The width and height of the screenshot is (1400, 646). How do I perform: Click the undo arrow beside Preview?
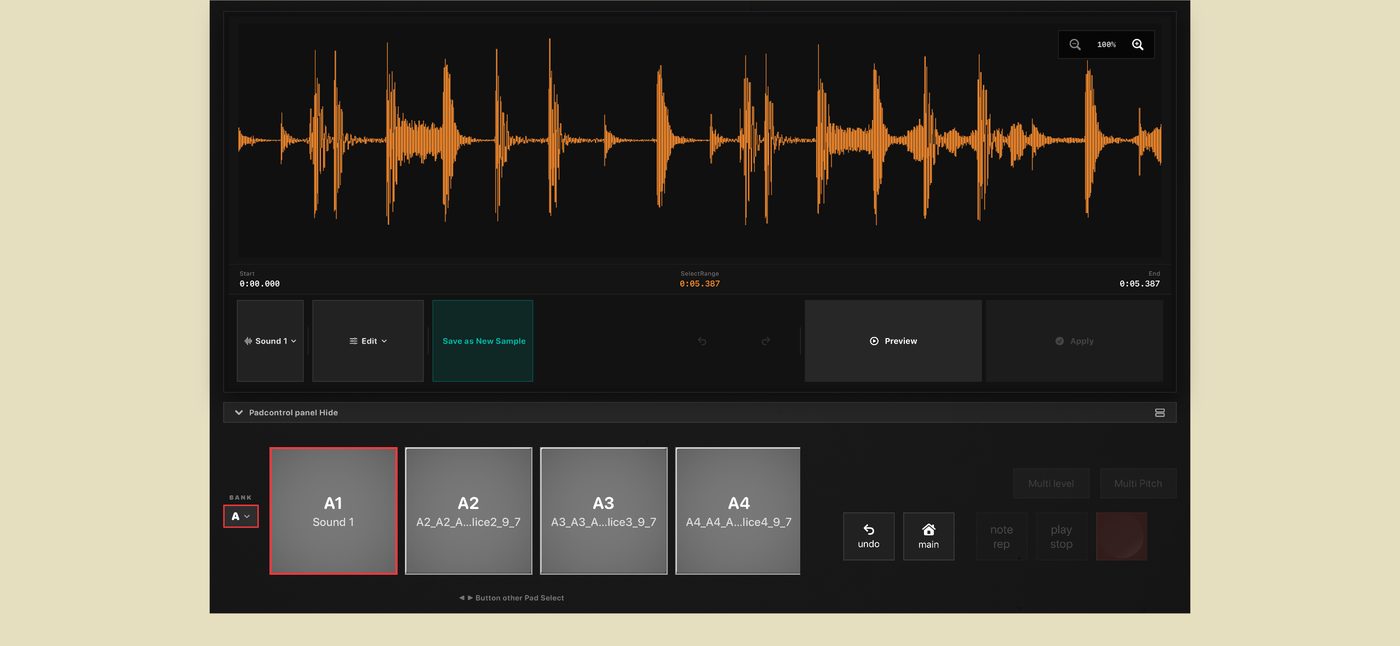point(702,341)
